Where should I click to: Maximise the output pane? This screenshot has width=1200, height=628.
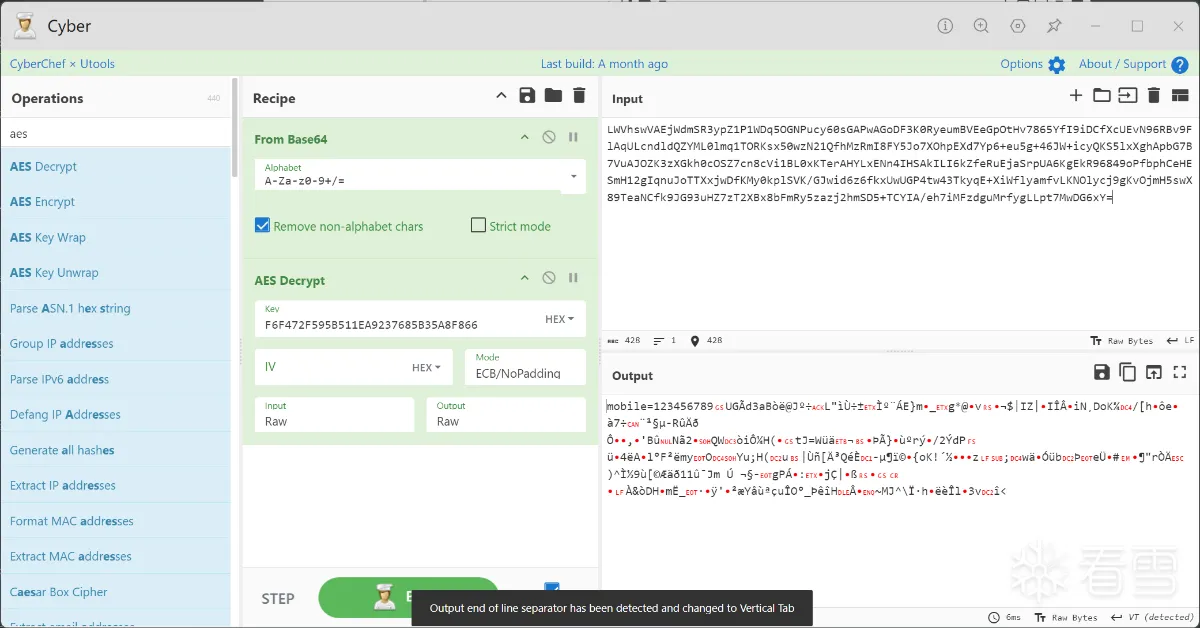point(1179,372)
